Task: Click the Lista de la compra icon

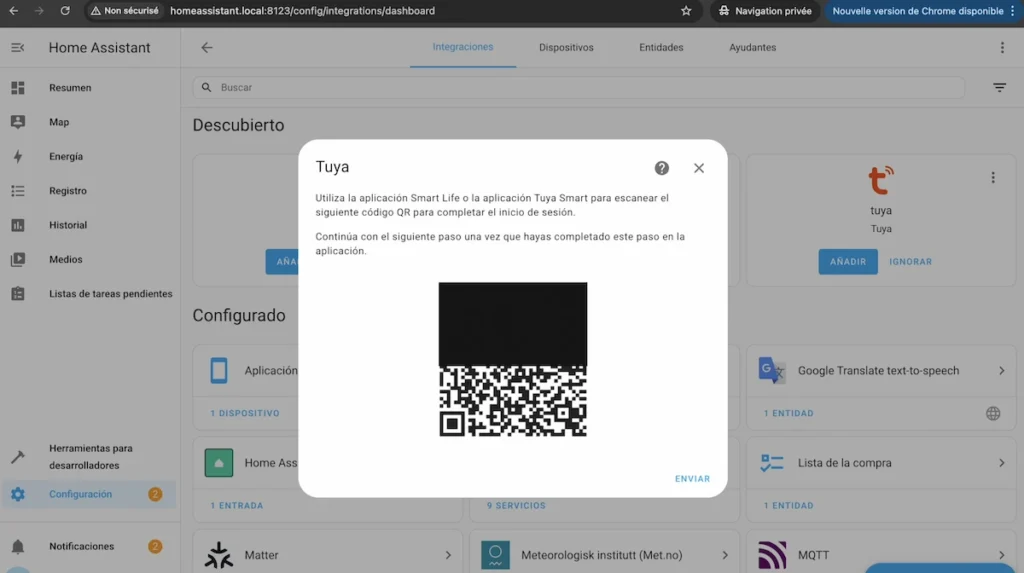Action: point(771,463)
